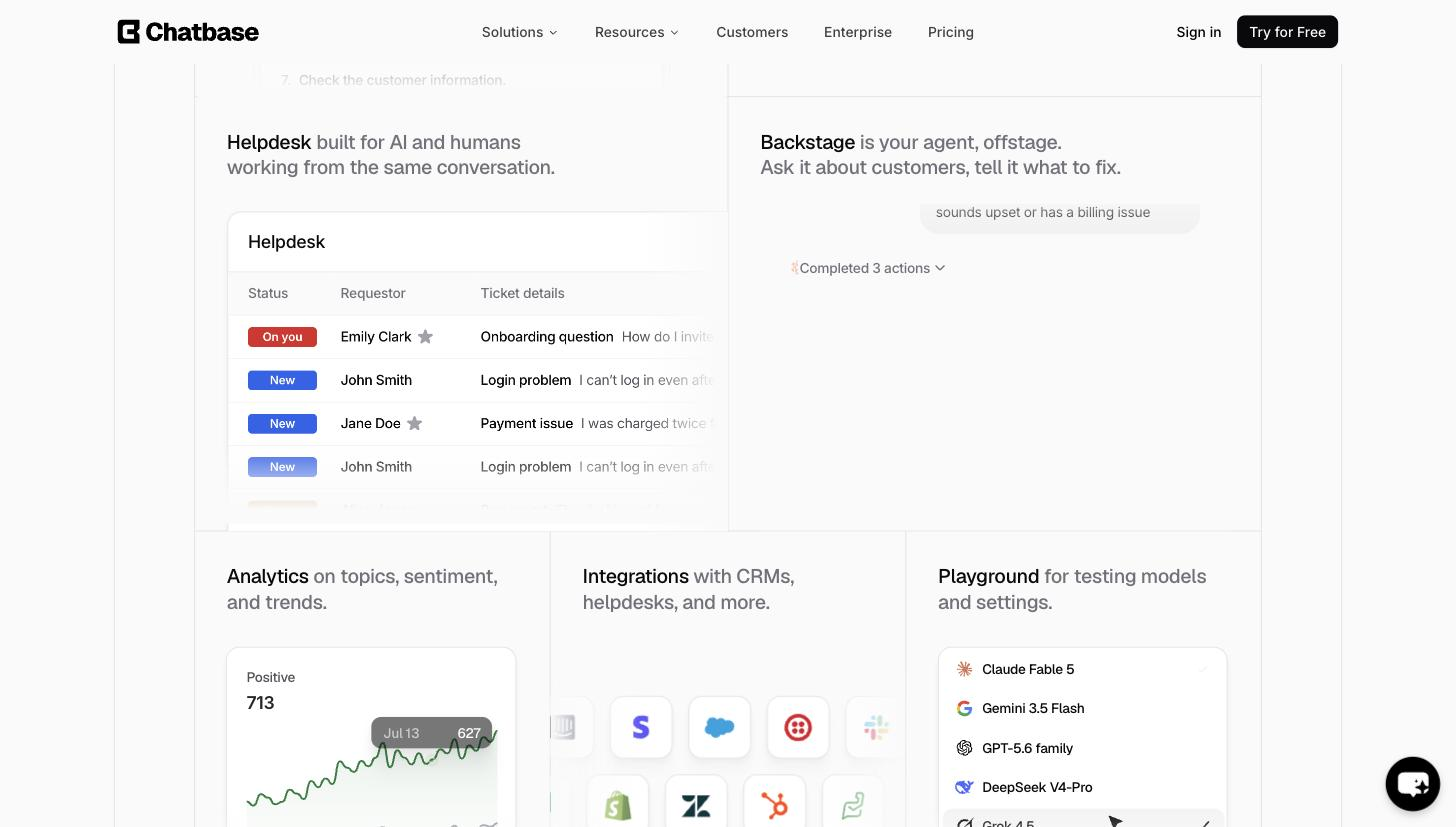This screenshot has width=1456, height=827.
Task: Click the On you status badge
Action: [282, 337]
